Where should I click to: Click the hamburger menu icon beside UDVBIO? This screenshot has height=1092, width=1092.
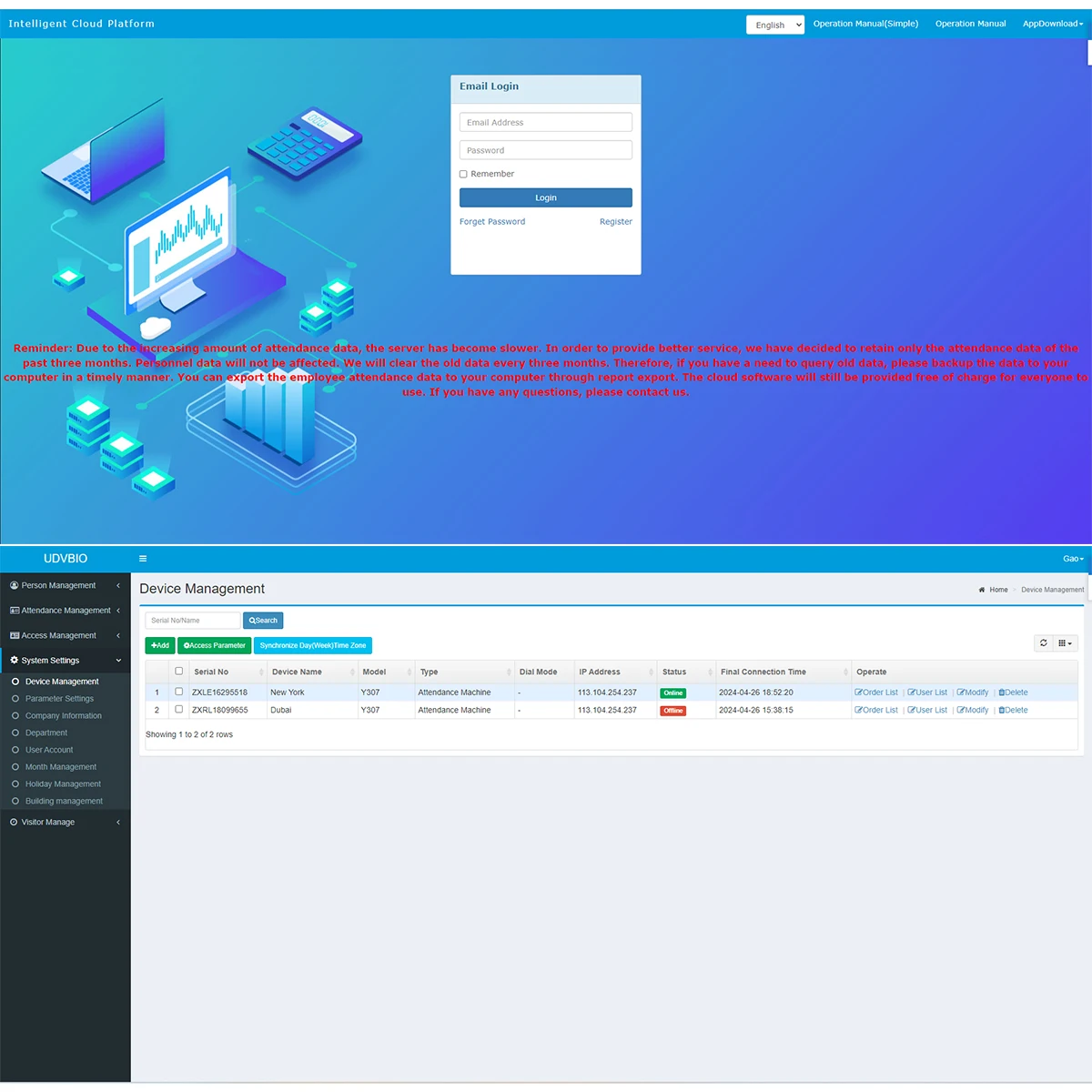(x=143, y=558)
